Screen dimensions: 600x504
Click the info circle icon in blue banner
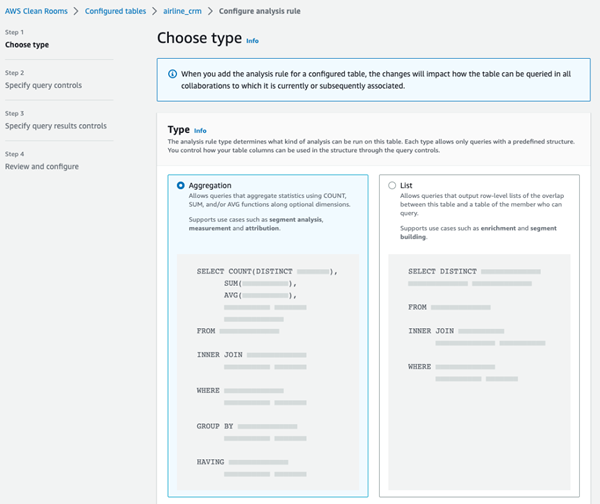[x=172, y=74]
